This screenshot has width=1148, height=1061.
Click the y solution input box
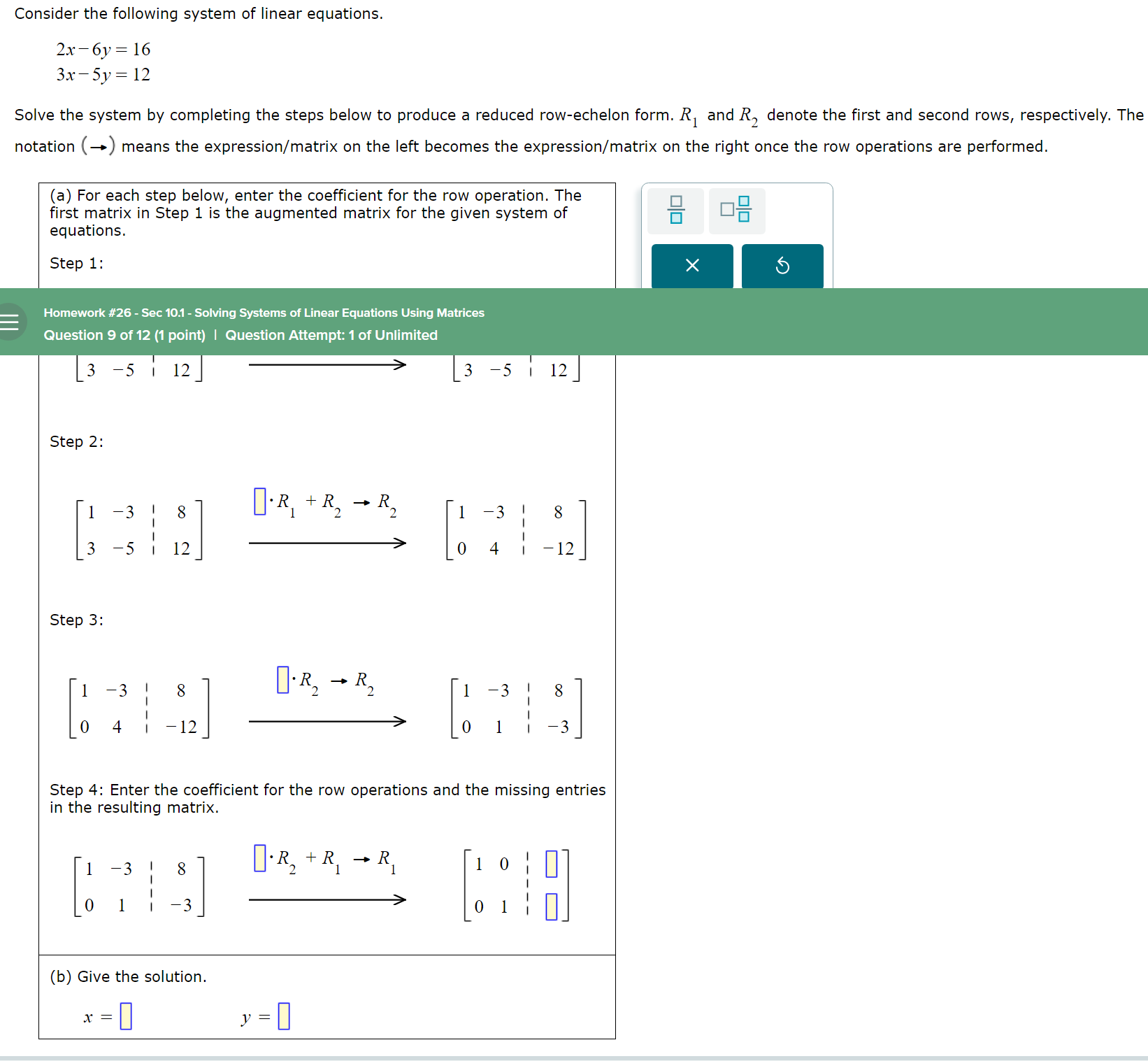[x=284, y=1016]
